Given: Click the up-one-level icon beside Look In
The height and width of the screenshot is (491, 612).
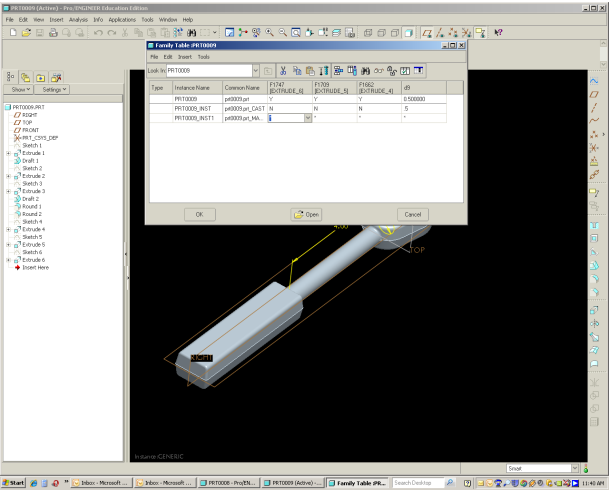Looking at the screenshot, I should coord(269,71).
